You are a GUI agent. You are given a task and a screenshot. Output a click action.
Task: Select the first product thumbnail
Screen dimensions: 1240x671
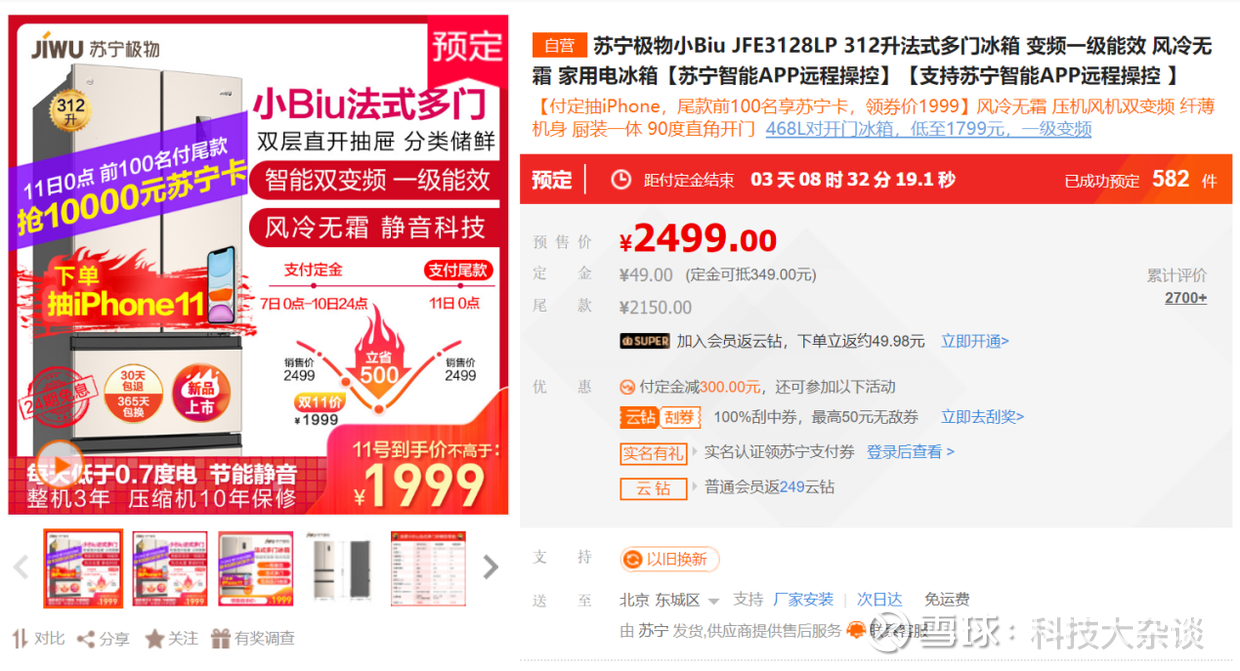point(83,568)
